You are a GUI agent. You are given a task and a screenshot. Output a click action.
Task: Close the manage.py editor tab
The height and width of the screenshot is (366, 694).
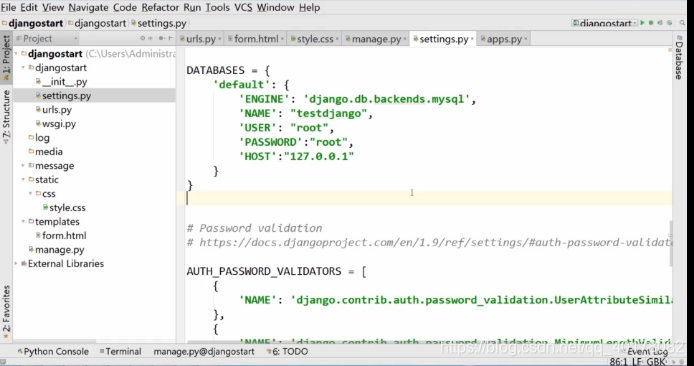coord(405,39)
